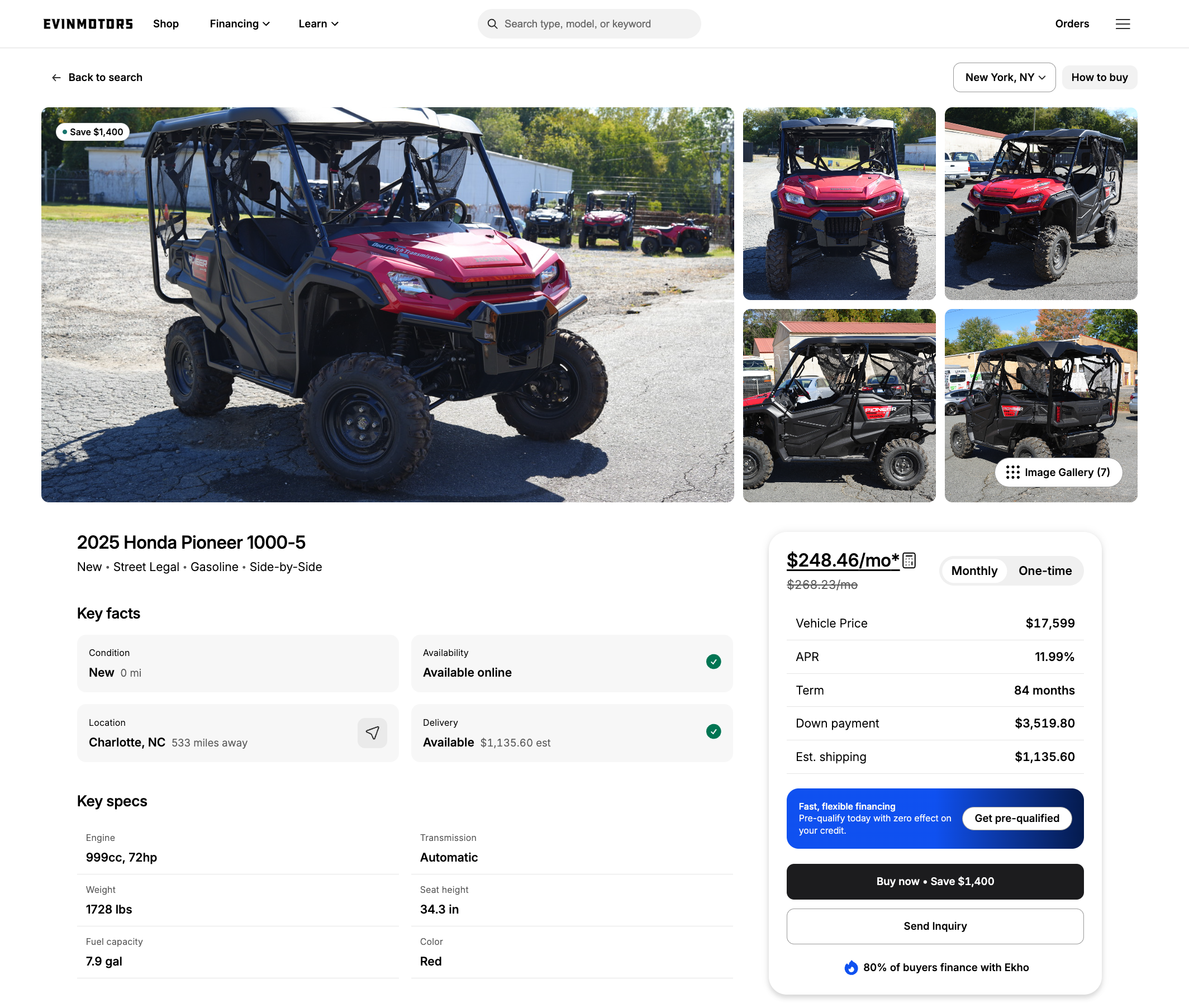This screenshot has height=1008, width=1189.
Task: Click the blue flame Ekho icon
Action: [x=851, y=967]
